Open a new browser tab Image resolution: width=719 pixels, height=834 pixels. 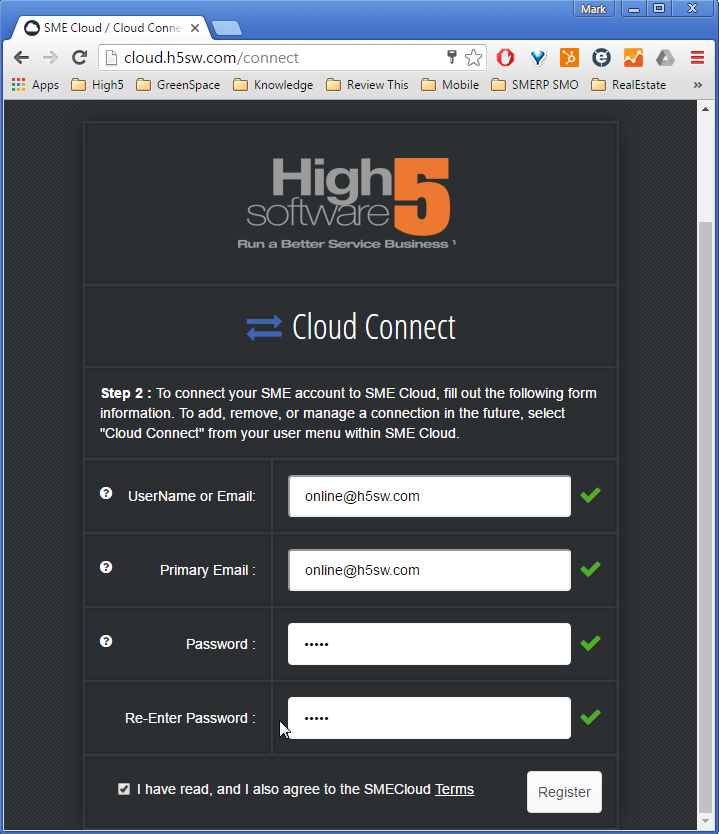point(227,28)
